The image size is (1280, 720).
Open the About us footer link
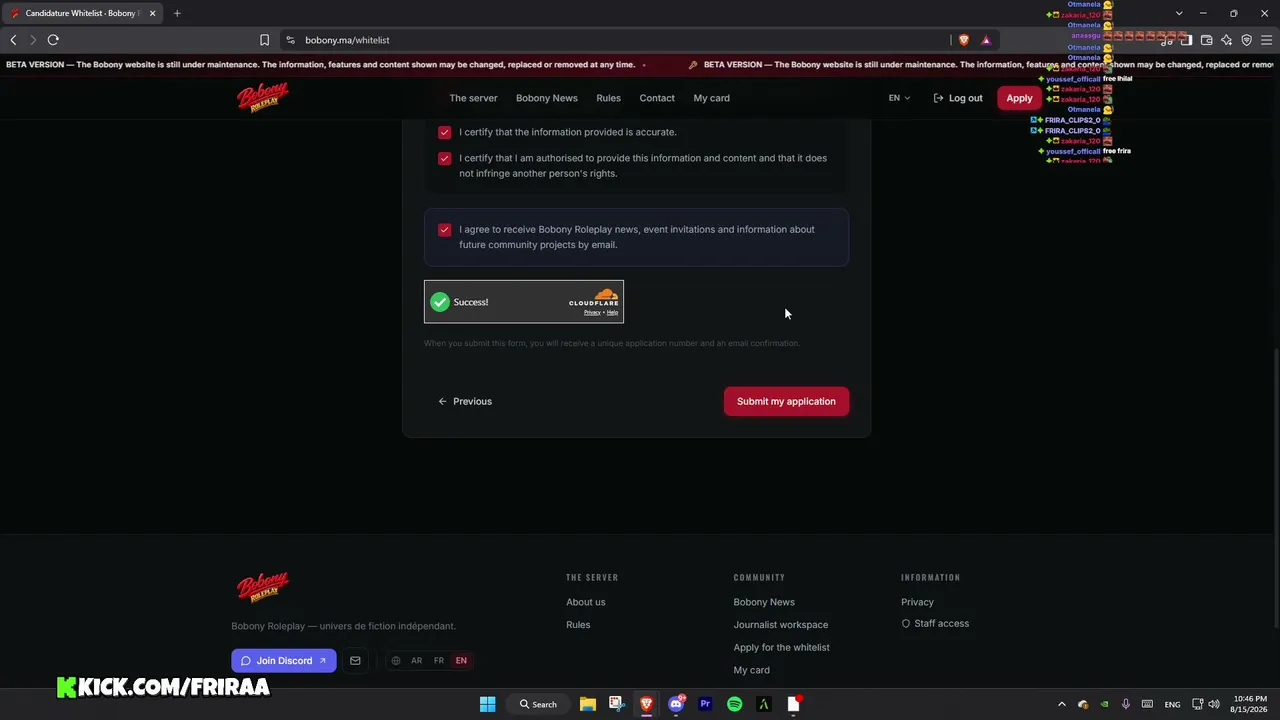click(x=586, y=602)
